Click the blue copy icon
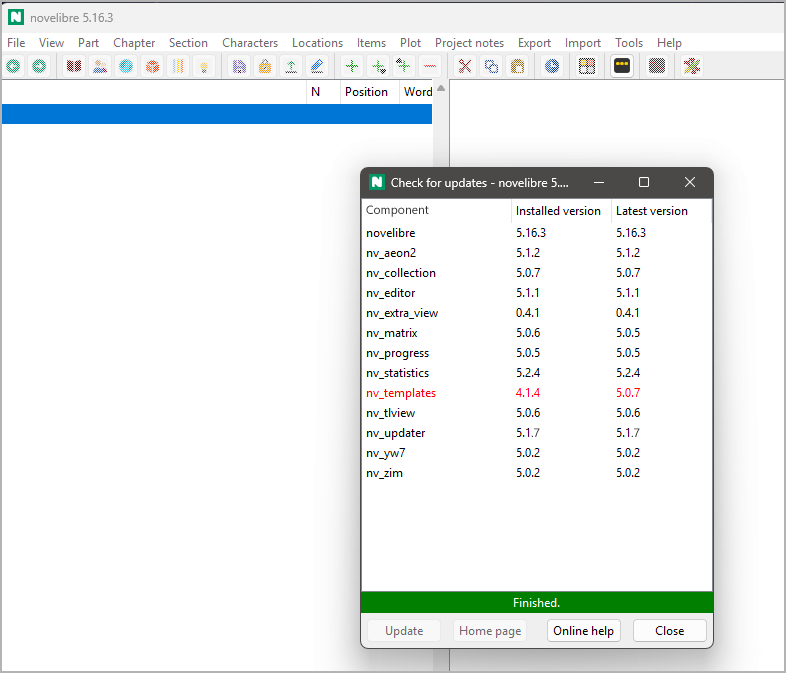 point(491,66)
